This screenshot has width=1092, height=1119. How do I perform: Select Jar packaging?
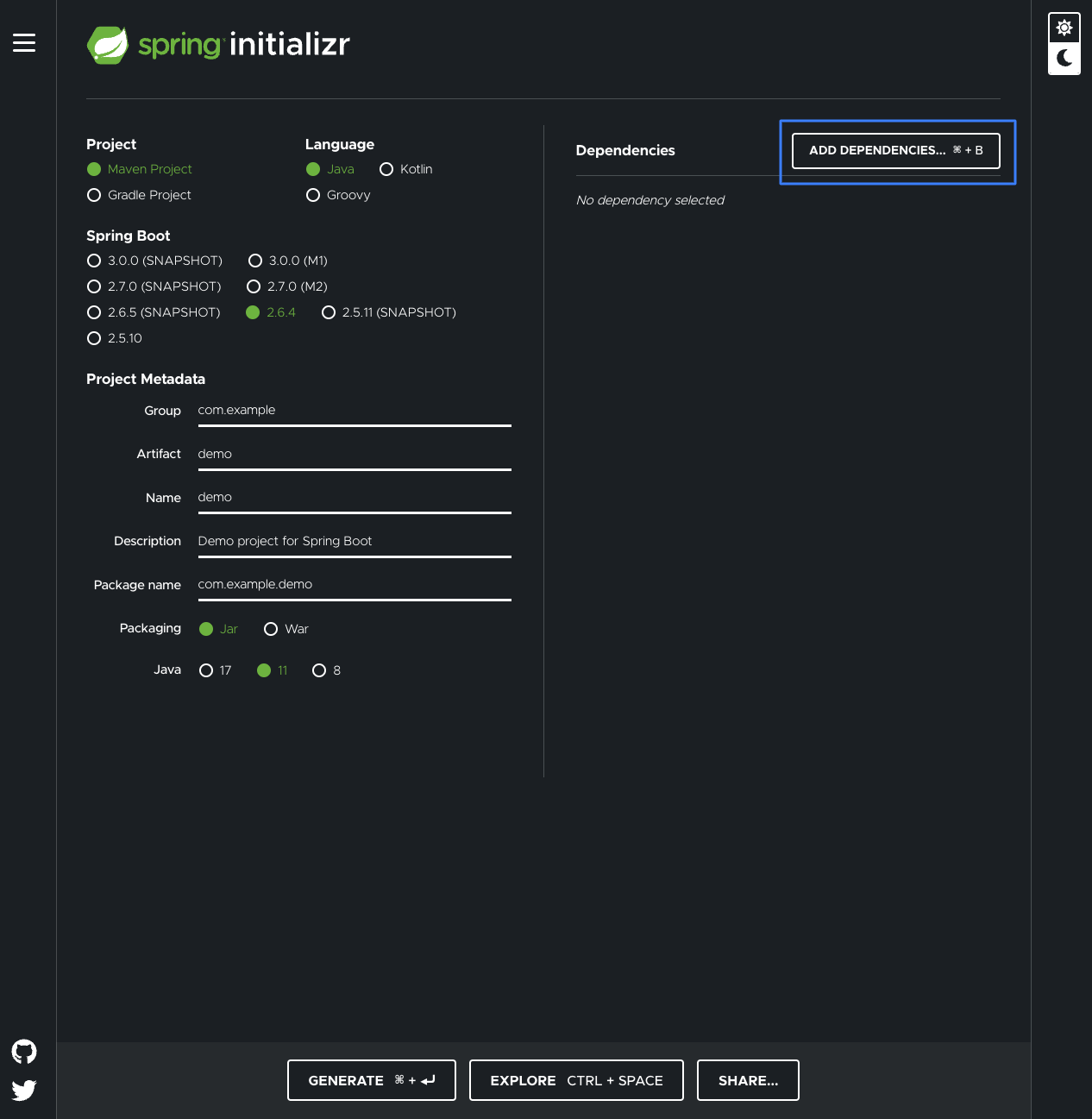click(218, 629)
